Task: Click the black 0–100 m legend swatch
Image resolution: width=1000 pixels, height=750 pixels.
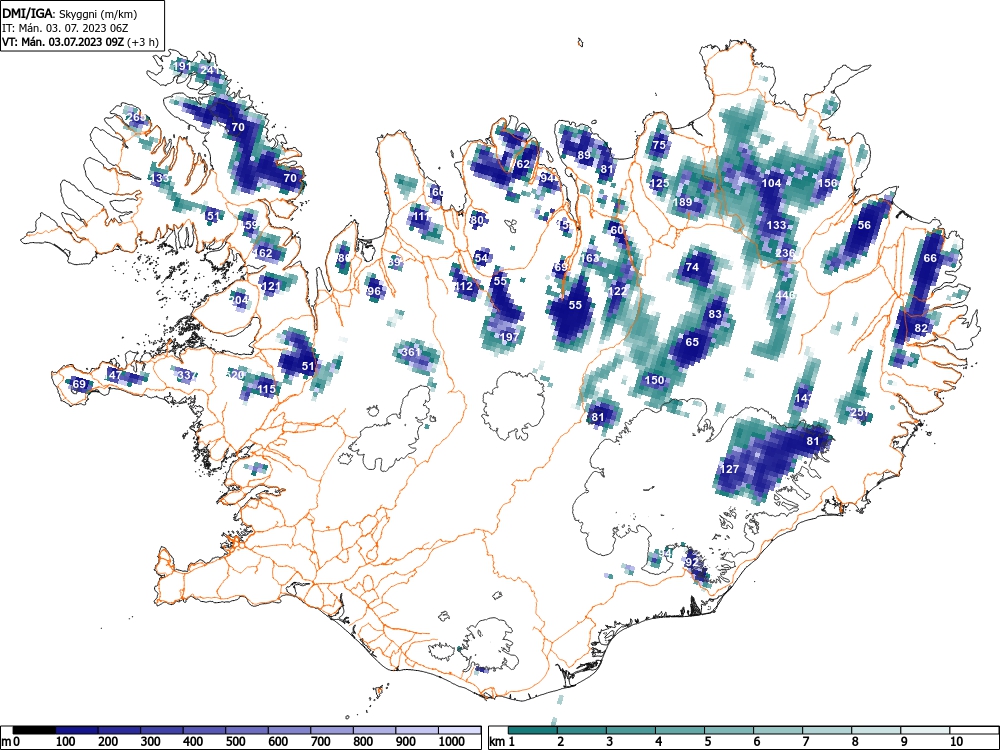Action: 34,730
